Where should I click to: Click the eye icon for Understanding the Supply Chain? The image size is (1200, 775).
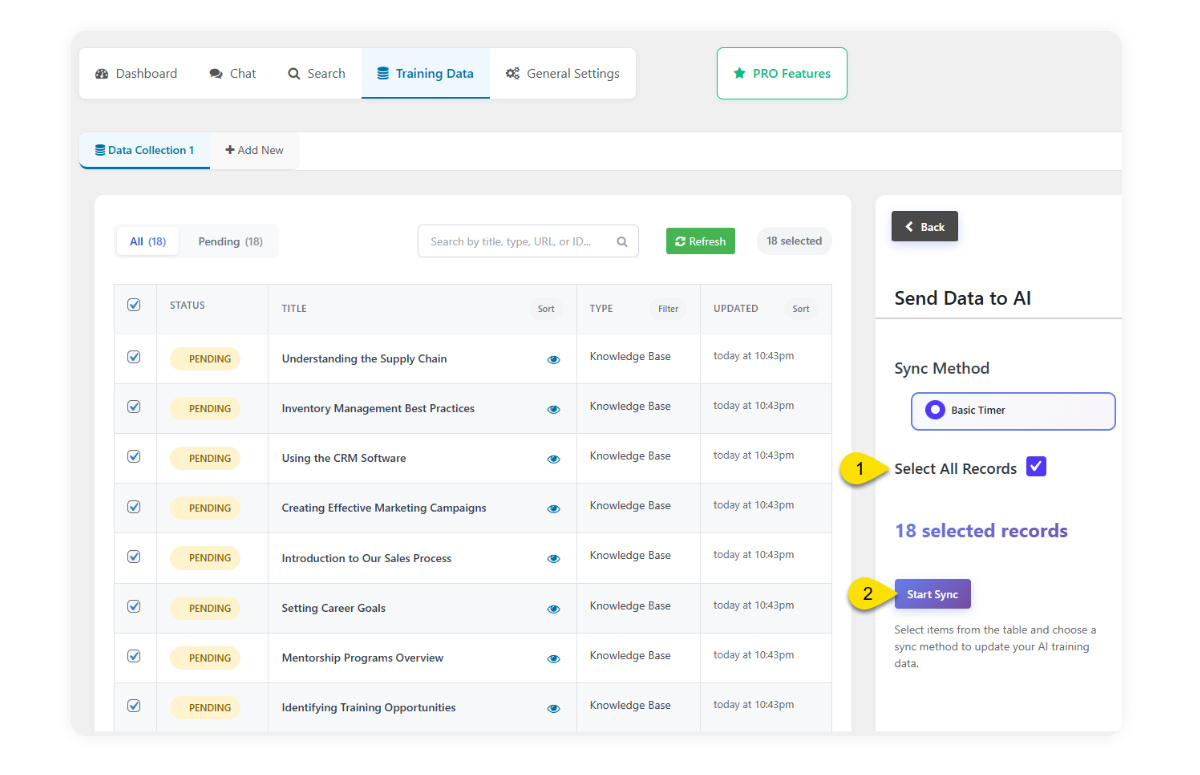(x=553, y=360)
